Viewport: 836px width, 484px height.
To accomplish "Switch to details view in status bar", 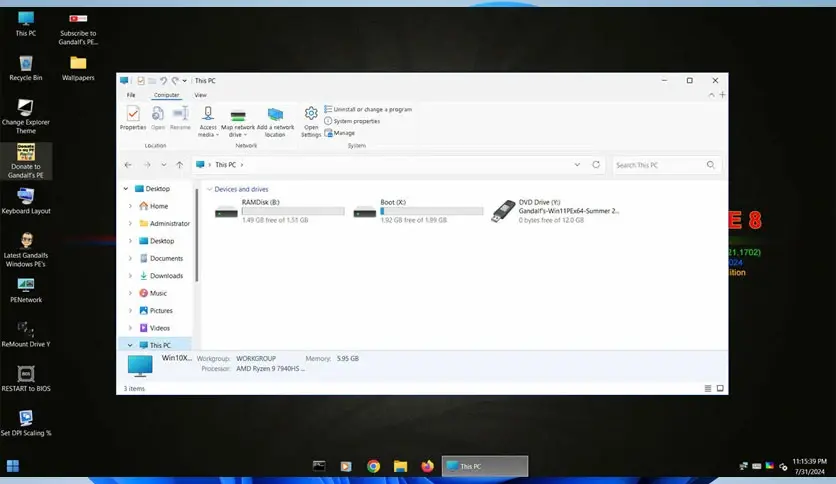I will [707, 388].
